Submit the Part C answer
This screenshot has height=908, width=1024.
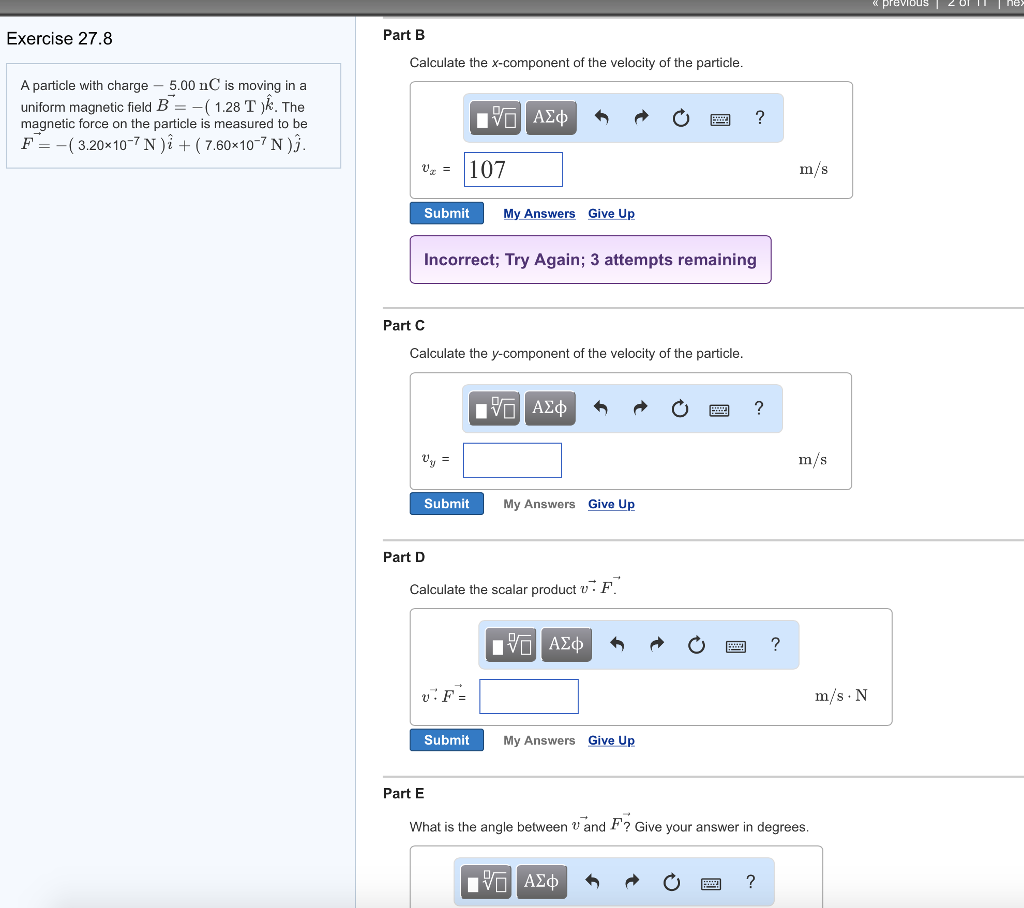[x=446, y=503]
